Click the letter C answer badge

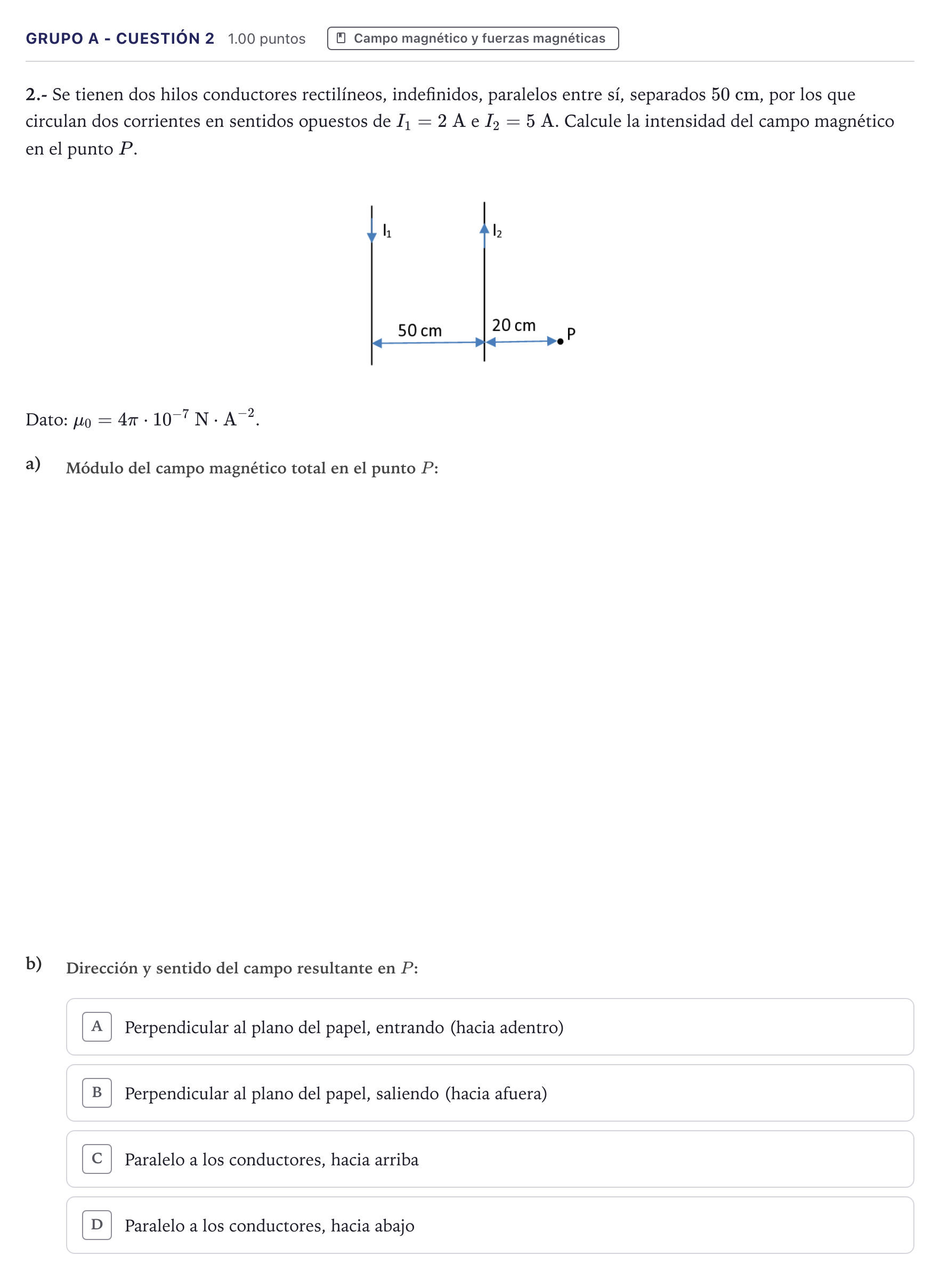97,1158
